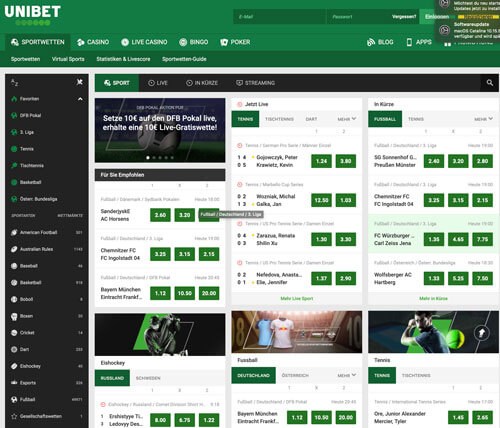Bet 1.45 on Ore, Junior Alexander
This screenshot has height=428, width=500.
[458, 417]
